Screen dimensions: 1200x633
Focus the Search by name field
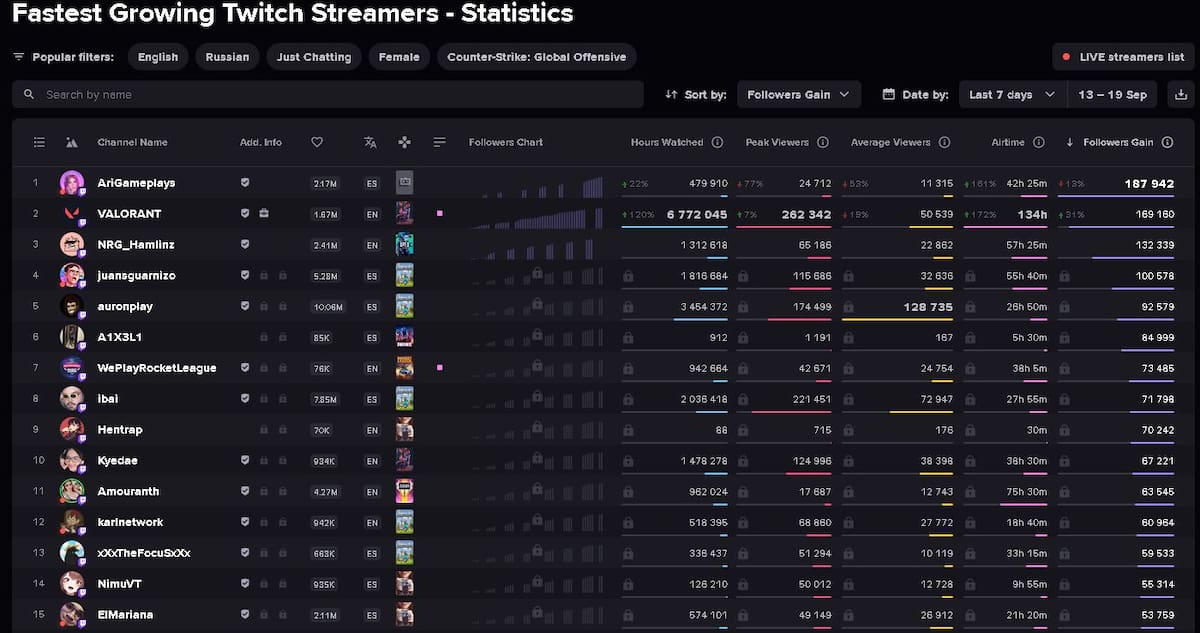pyautogui.click(x=328, y=95)
